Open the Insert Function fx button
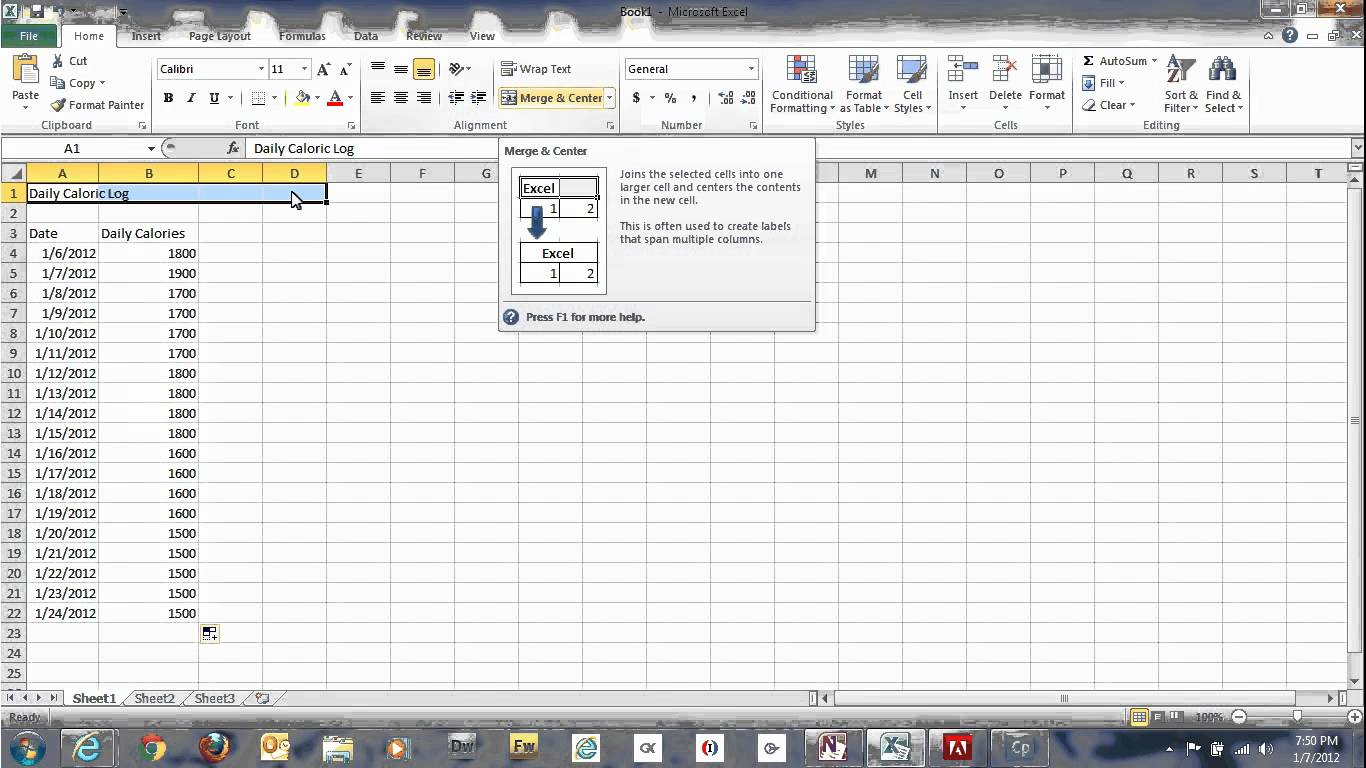This screenshot has height=768, width=1366. [x=233, y=148]
